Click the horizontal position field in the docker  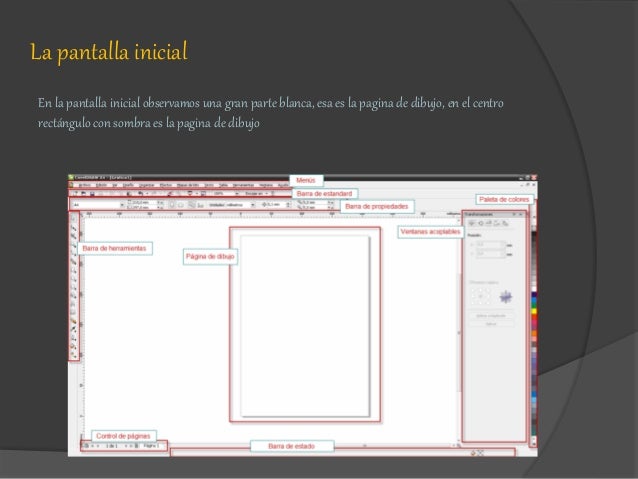(x=491, y=245)
